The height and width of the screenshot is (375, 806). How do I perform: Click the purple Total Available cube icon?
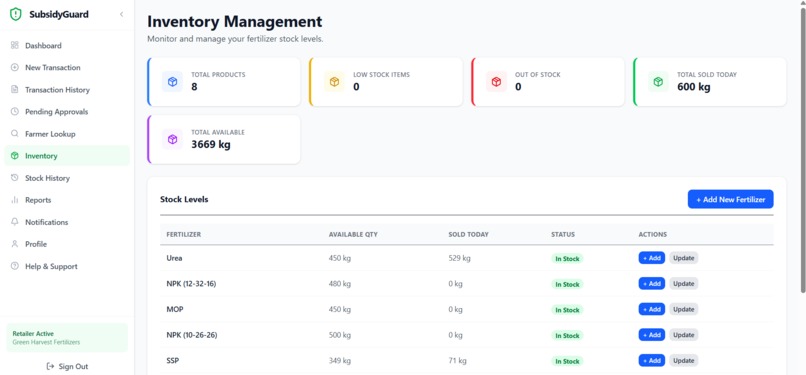coord(172,139)
